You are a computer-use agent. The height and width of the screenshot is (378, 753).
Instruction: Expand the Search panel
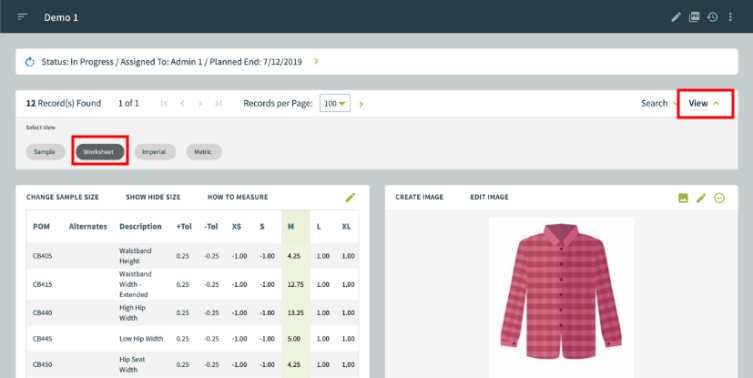click(x=659, y=103)
